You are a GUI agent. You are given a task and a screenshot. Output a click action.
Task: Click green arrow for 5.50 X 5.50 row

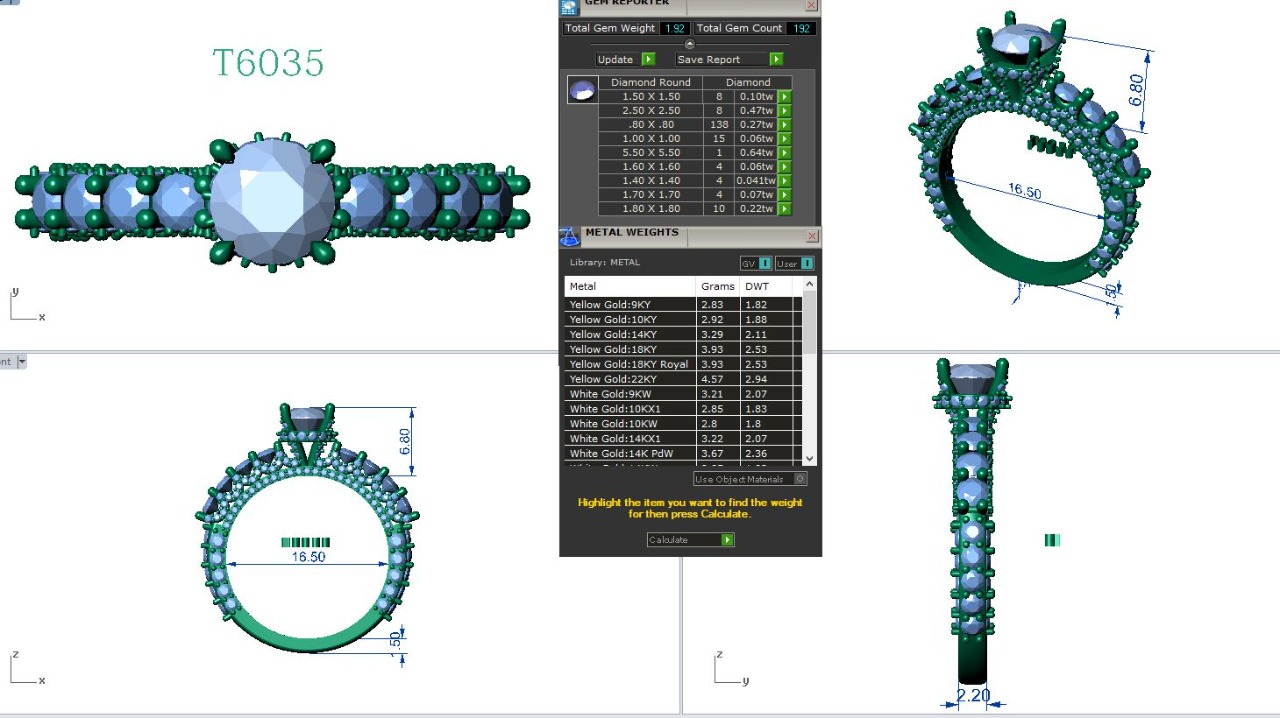pyautogui.click(x=785, y=153)
